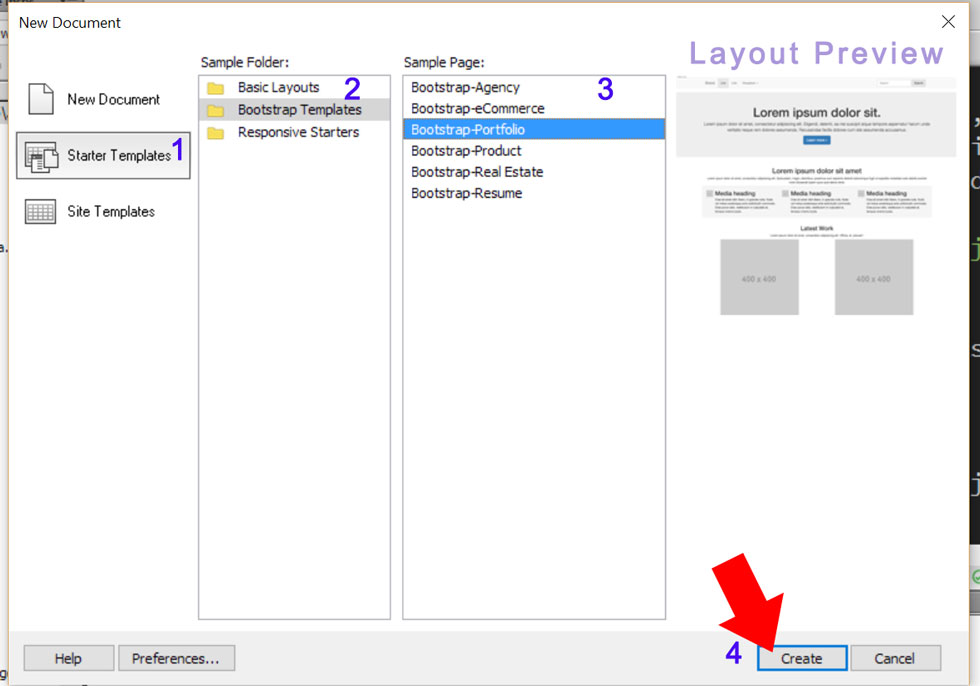Open the Preferences... dialog
Viewport: 980px width, 686px height.
pos(176,659)
